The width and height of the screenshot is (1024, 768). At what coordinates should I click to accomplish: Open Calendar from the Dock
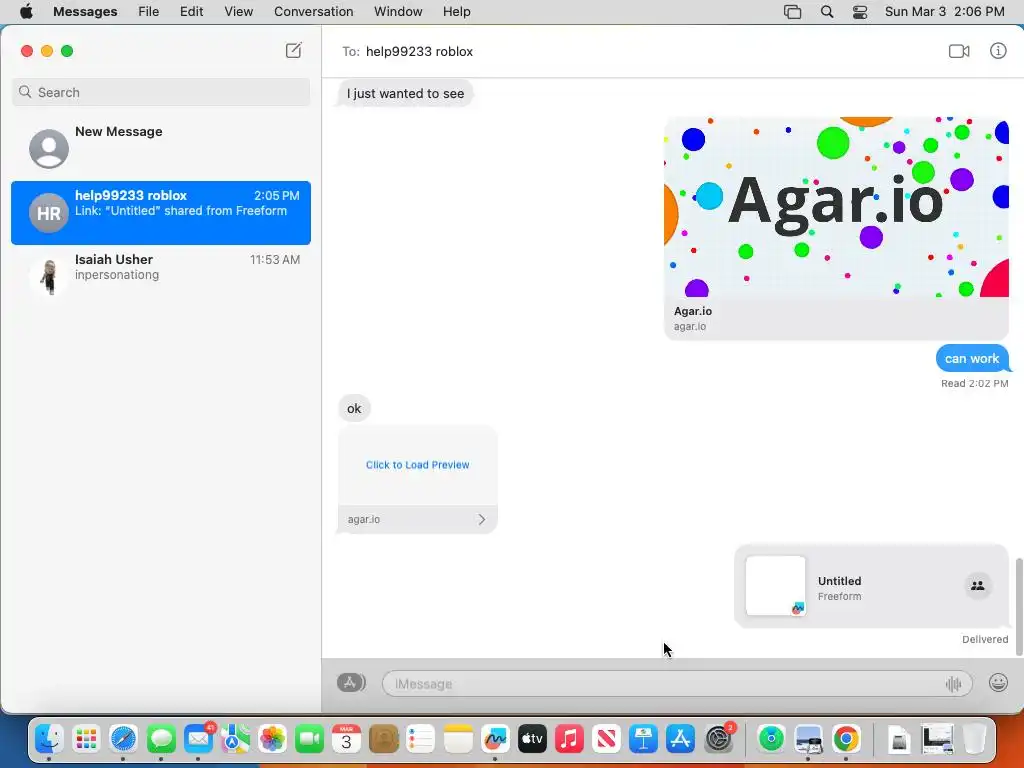point(346,739)
